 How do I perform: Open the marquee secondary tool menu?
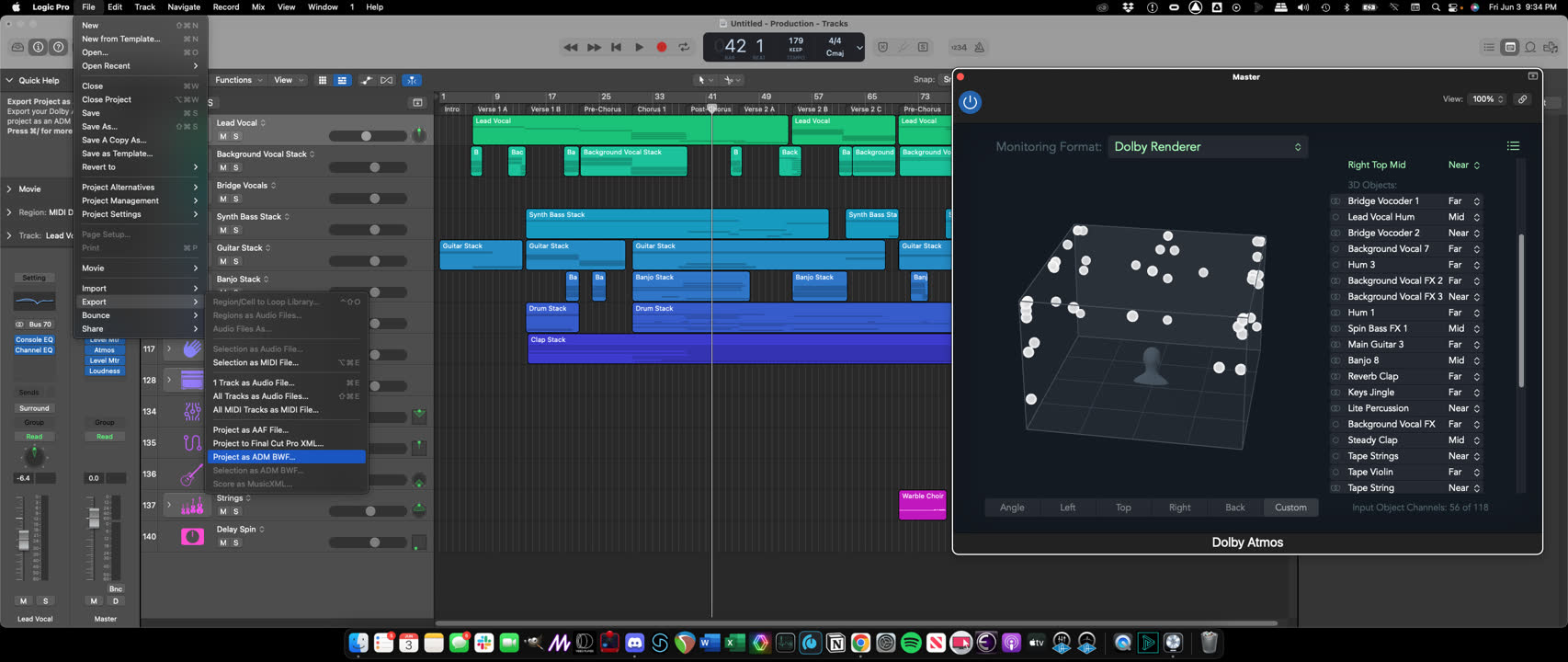[x=732, y=80]
